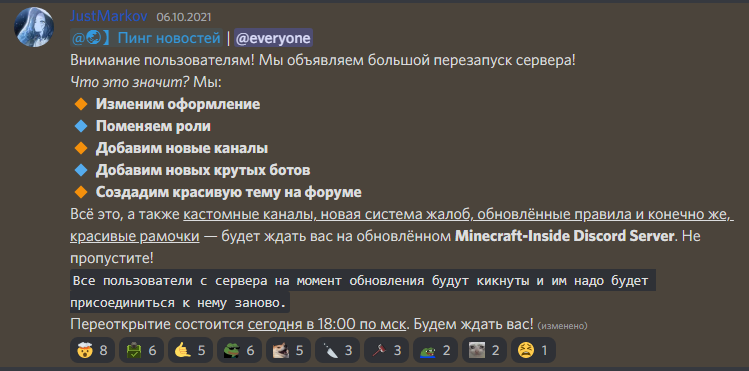Viewport: 749px width, 371px height.
Task: Click the 'Minecraft-Inside Discord Server' bold text
Action: pos(566,236)
